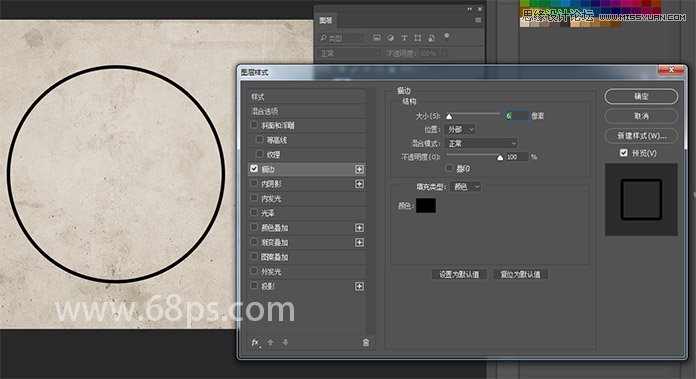The width and height of the screenshot is (696, 379).
Task: Open the black stroke color swatch
Action: [426, 205]
